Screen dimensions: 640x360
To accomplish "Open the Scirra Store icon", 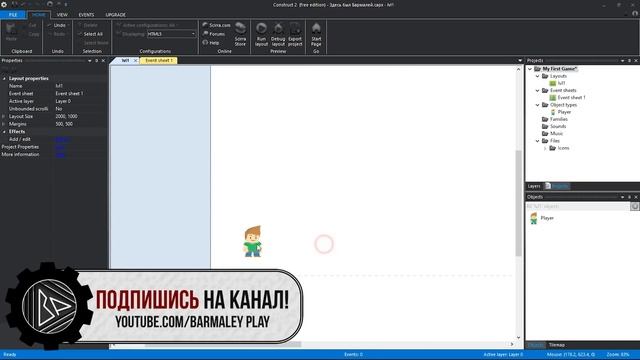I will click(240, 29).
